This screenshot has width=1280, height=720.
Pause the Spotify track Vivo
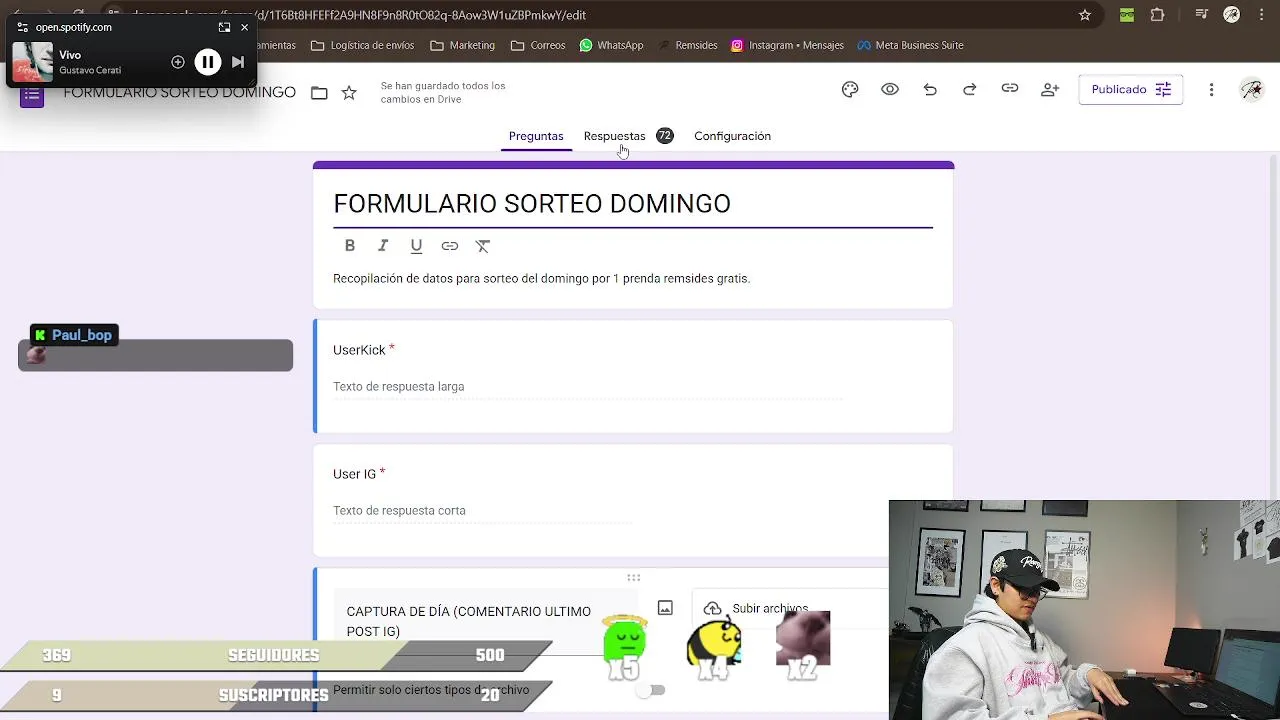tap(207, 62)
